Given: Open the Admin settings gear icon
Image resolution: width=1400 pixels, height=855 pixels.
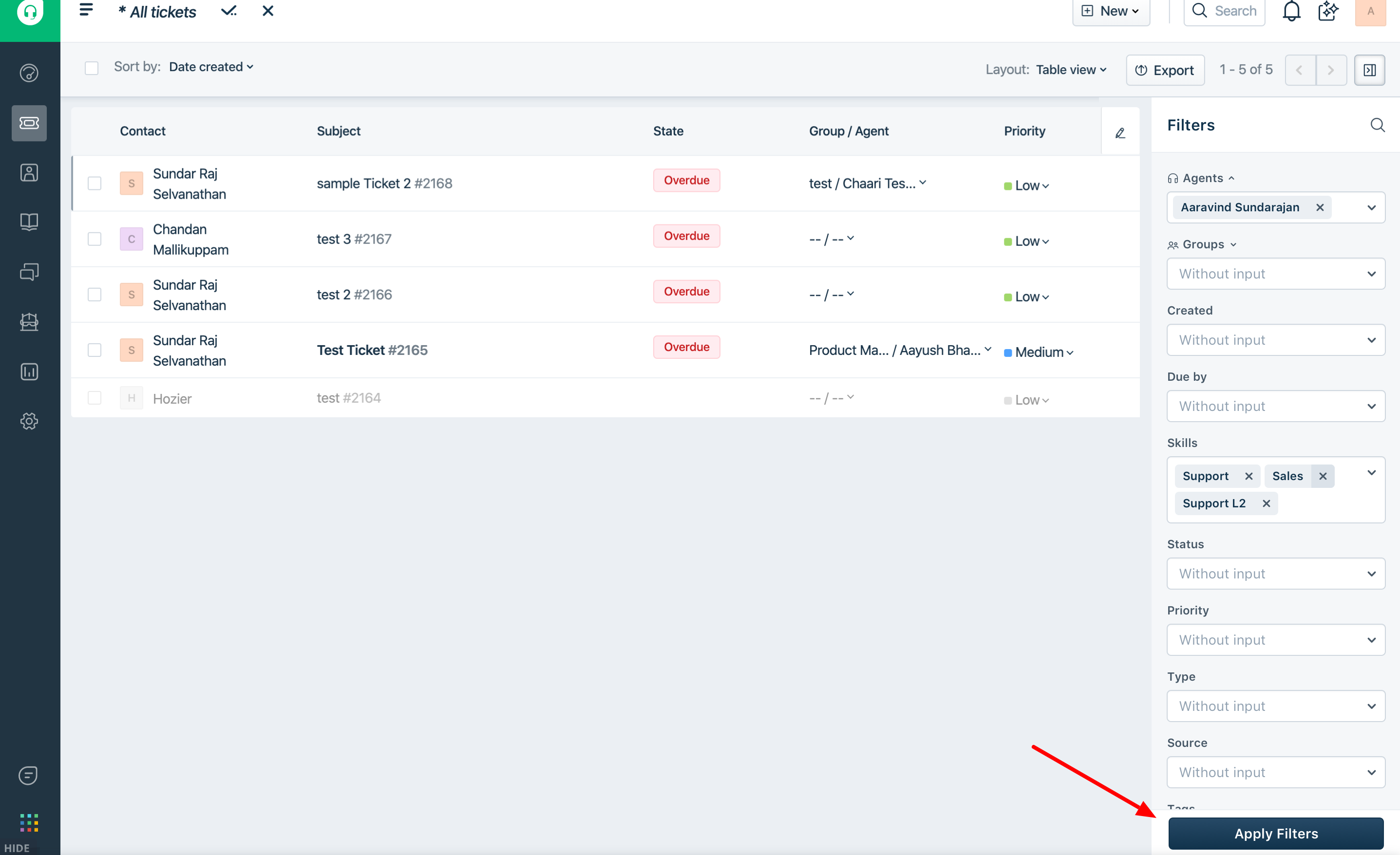Looking at the screenshot, I should [29, 421].
